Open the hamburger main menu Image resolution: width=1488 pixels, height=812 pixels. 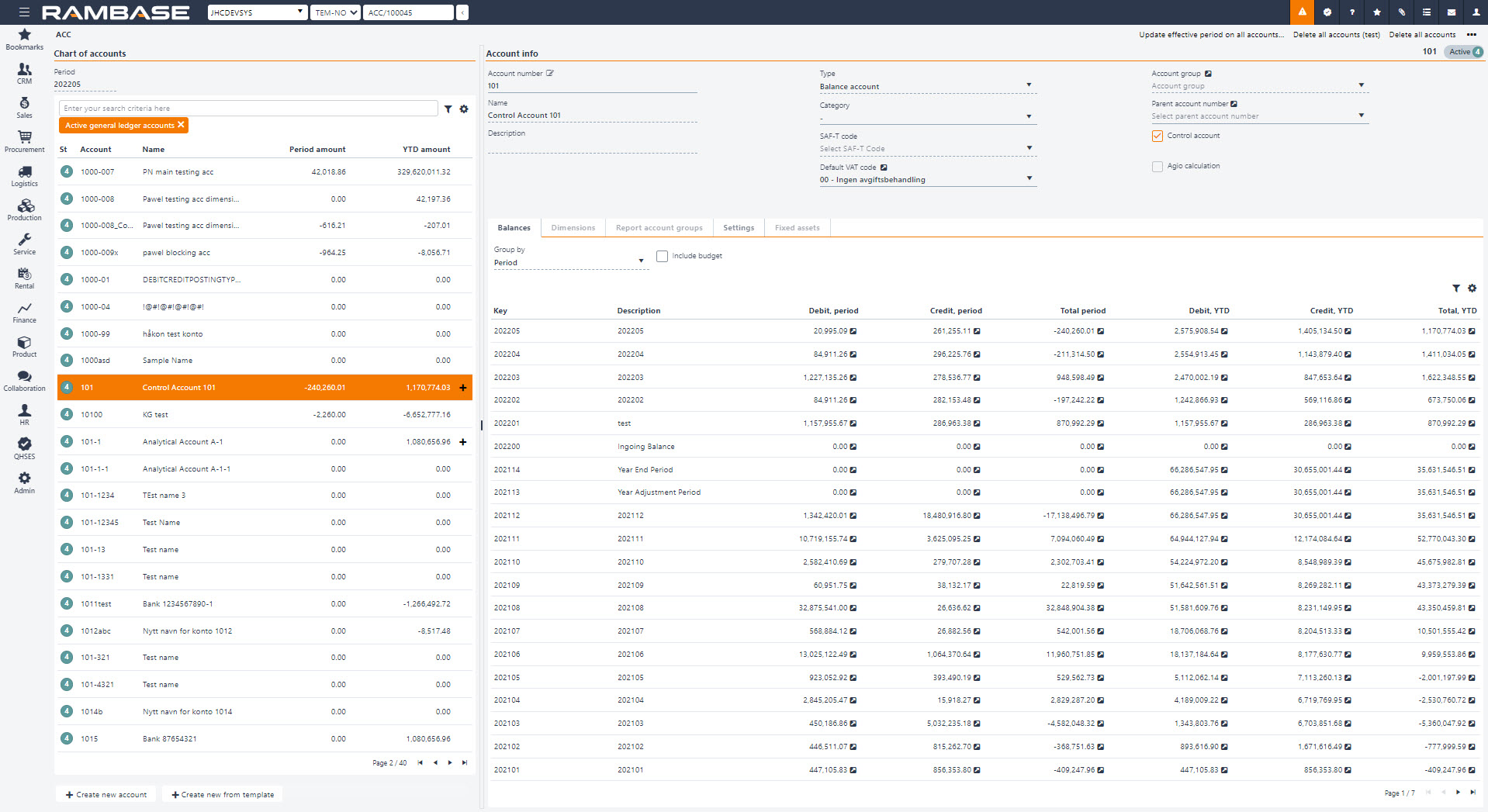tap(24, 12)
